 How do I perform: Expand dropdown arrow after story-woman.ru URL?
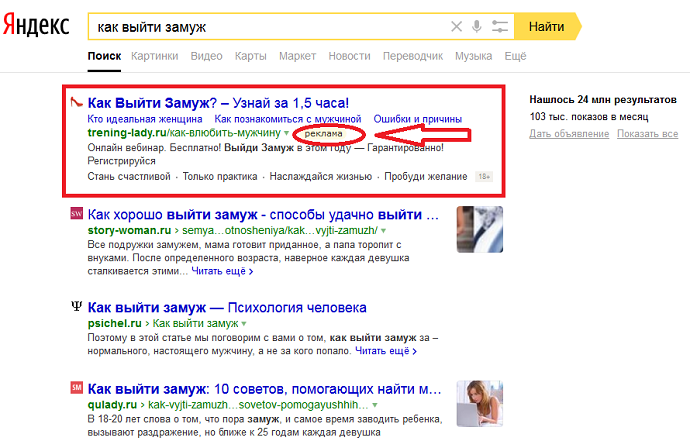[x=384, y=231]
